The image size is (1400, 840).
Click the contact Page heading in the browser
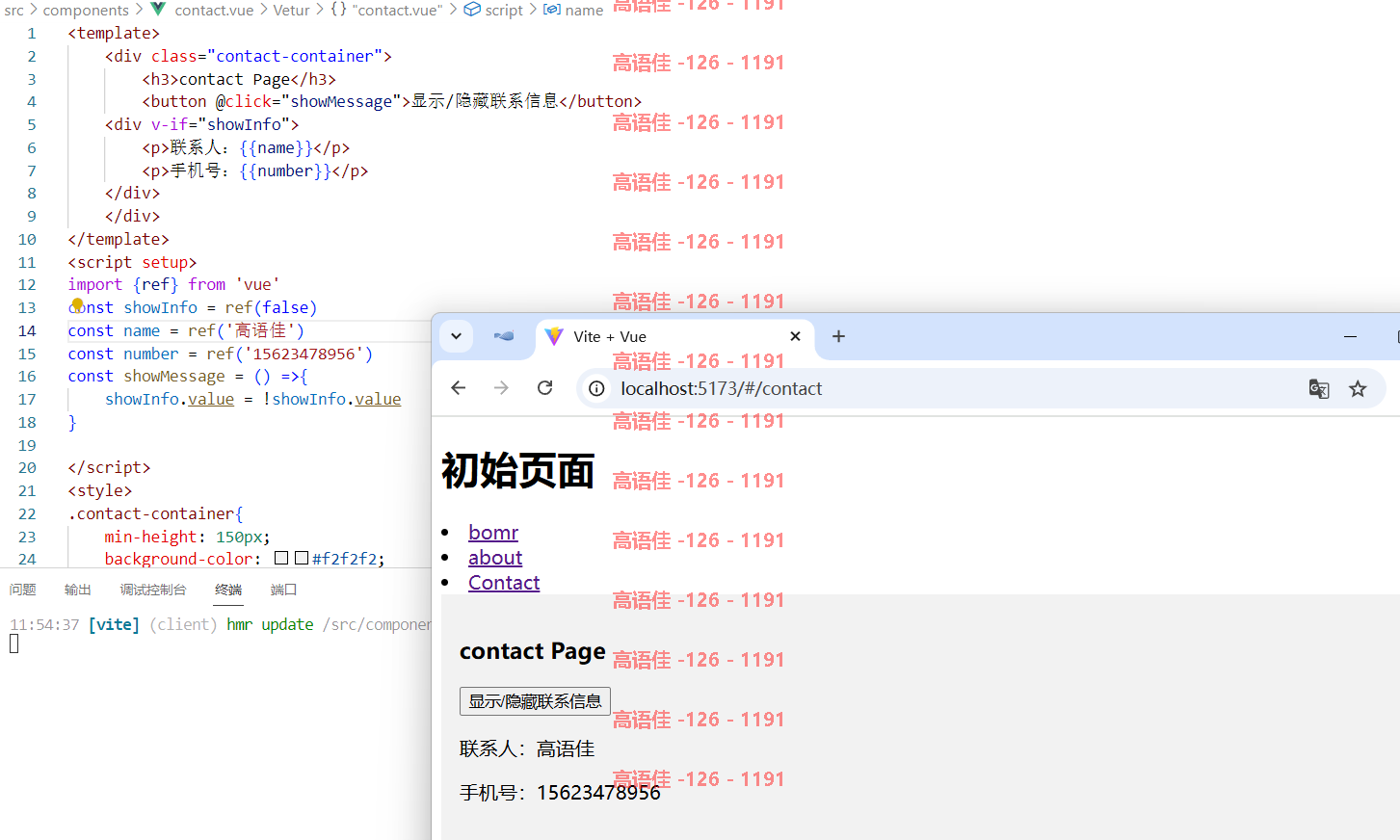pyautogui.click(x=533, y=651)
